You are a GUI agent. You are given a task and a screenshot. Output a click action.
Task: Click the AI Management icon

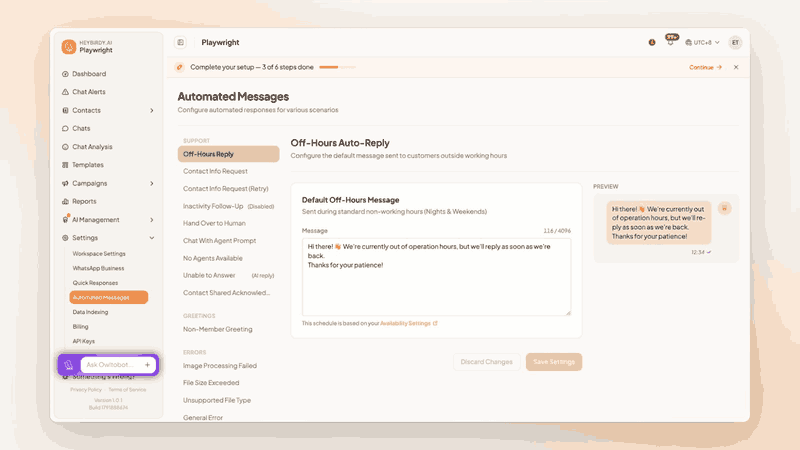pyautogui.click(x=65, y=219)
